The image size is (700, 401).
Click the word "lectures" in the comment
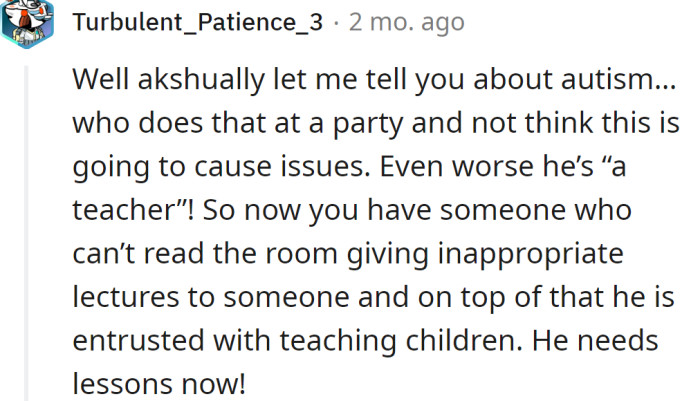[127, 297]
